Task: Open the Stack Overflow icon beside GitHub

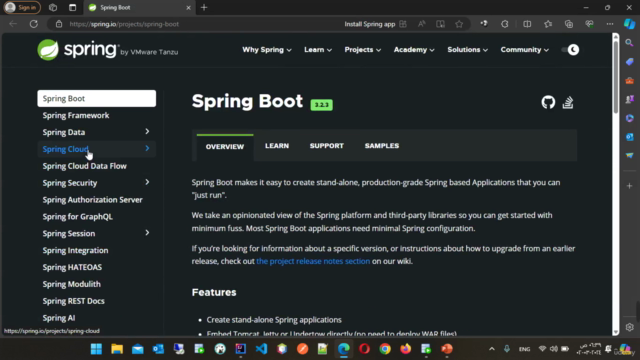Action: click(568, 102)
